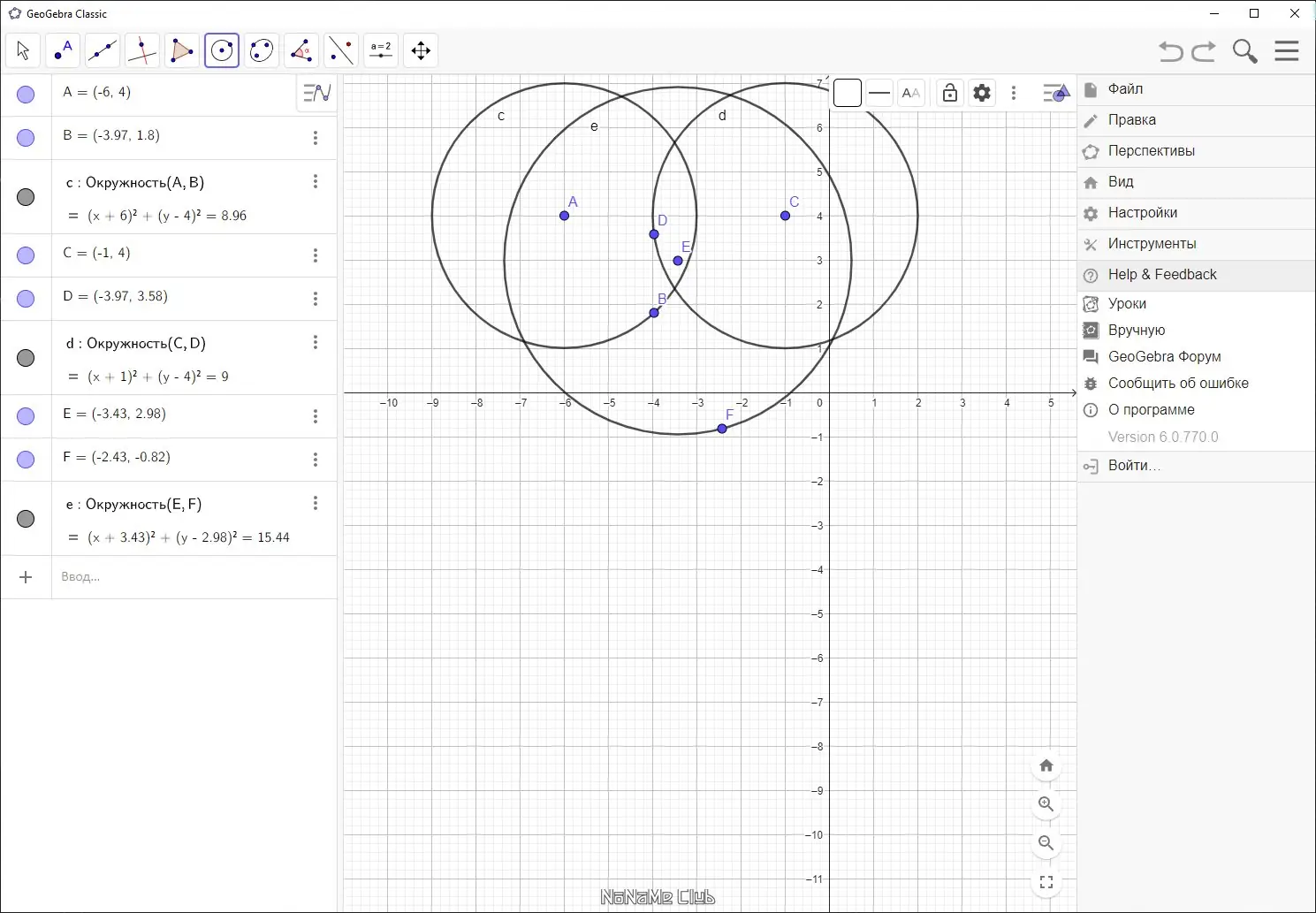
Task: Click the Ввод input field
Action: (194, 577)
